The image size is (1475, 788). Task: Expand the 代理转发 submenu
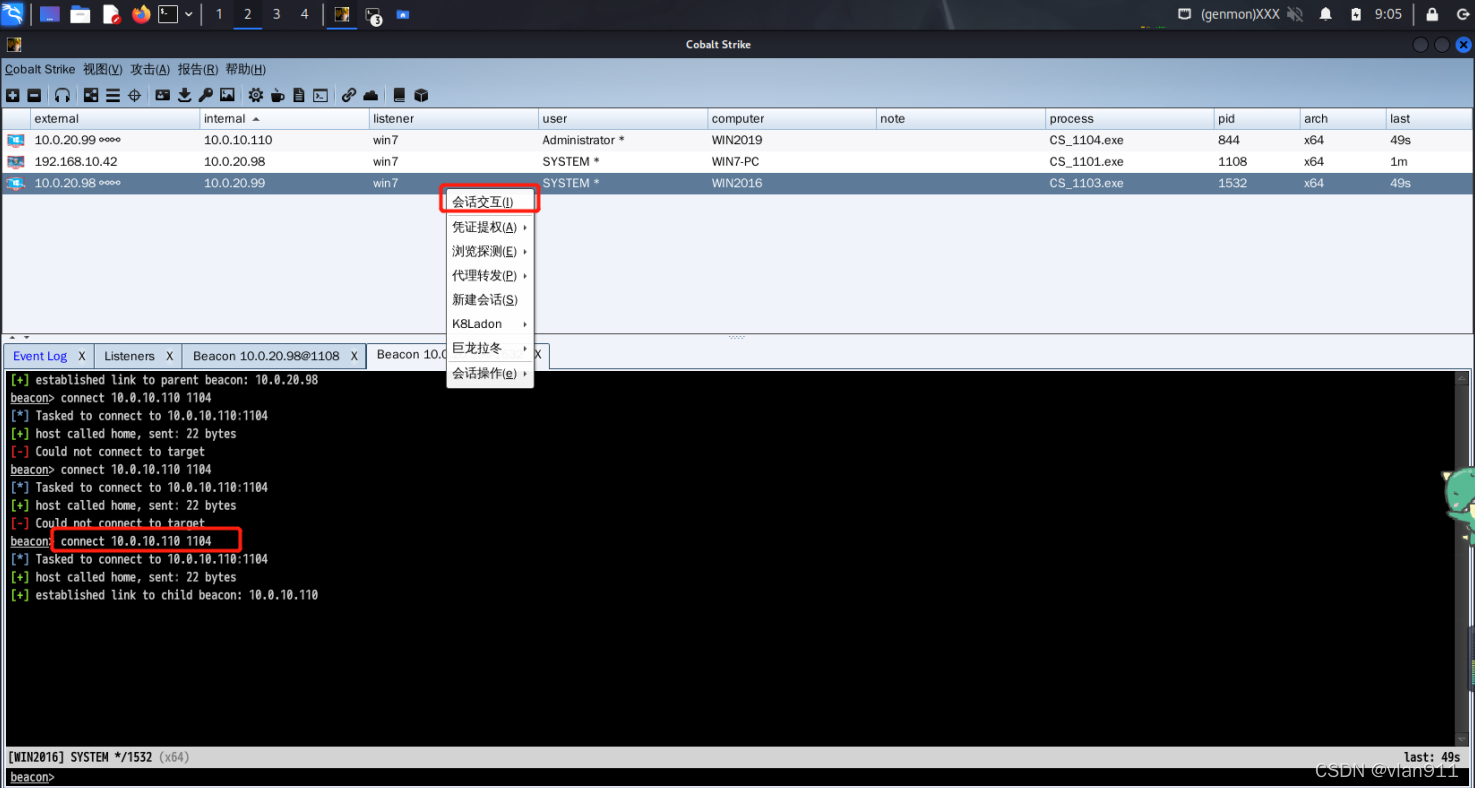click(490, 275)
